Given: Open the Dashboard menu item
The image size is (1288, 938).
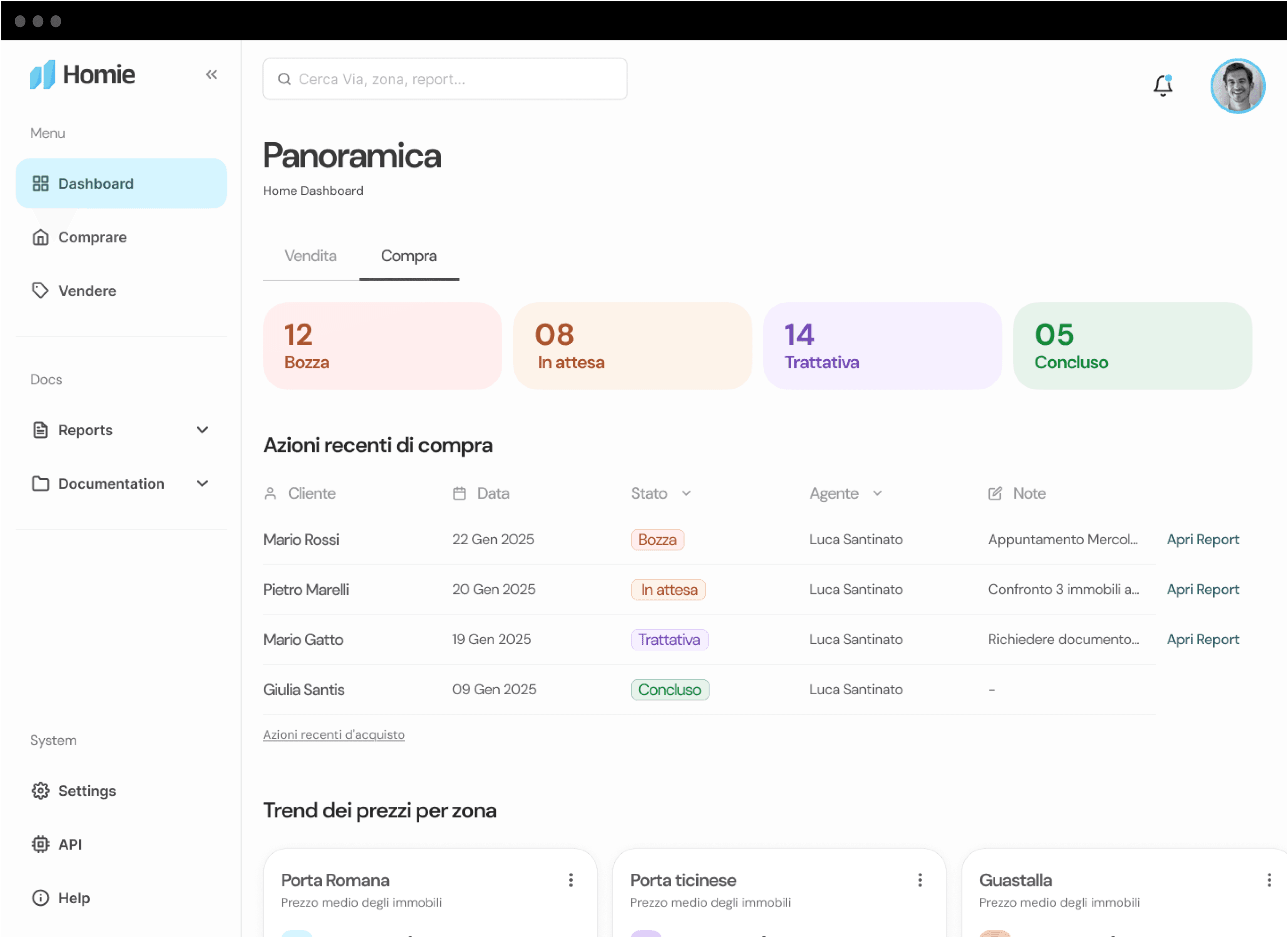Looking at the screenshot, I should pos(122,184).
